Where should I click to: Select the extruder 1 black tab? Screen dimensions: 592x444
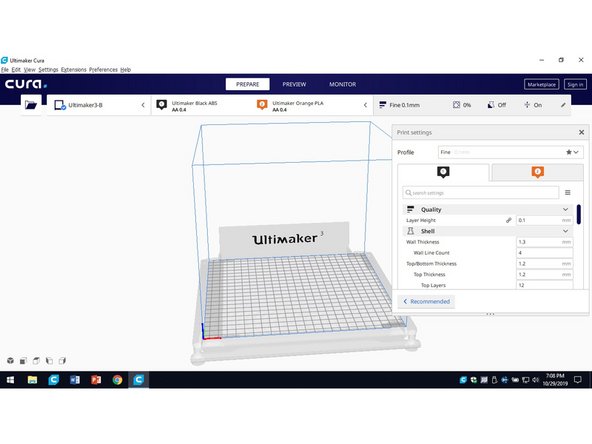(443, 172)
